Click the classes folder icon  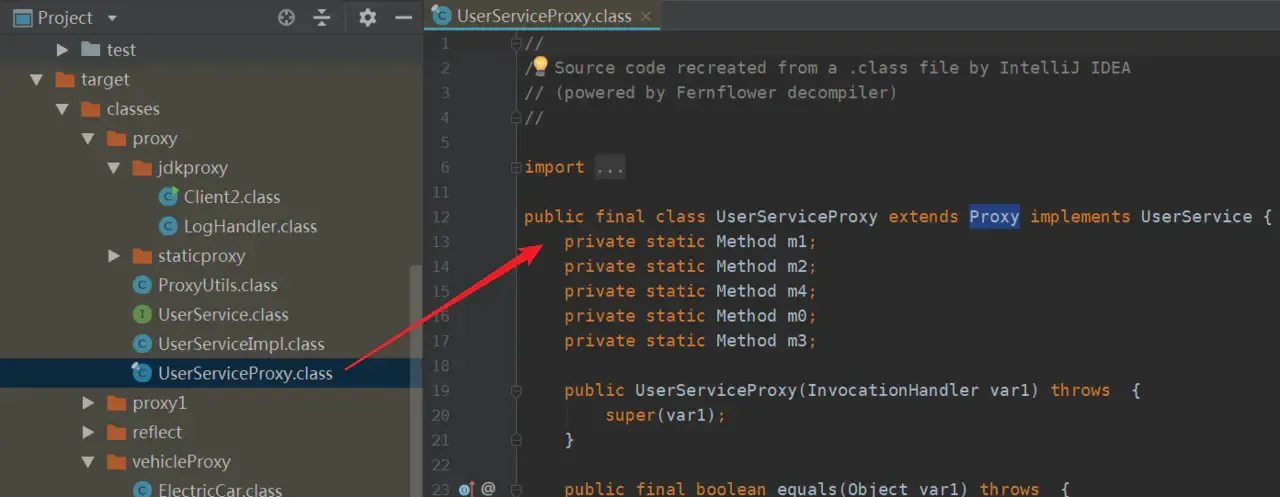(x=91, y=109)
